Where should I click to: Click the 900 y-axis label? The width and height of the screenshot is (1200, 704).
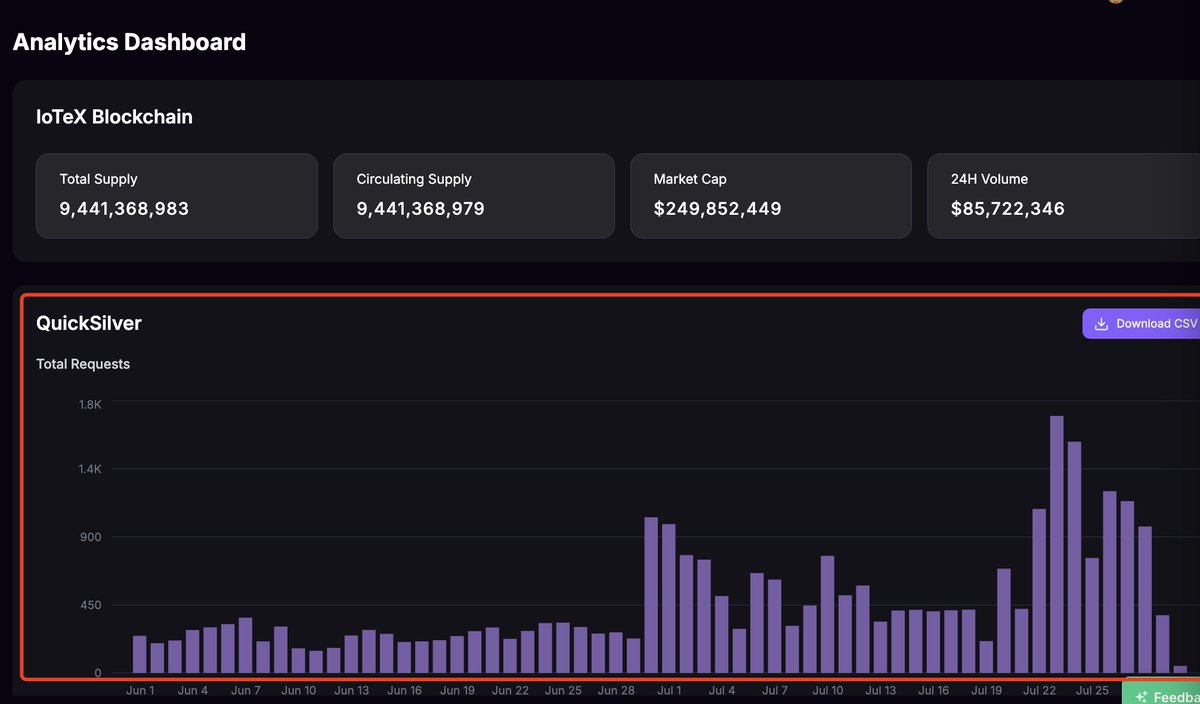(x=91, y=537)
